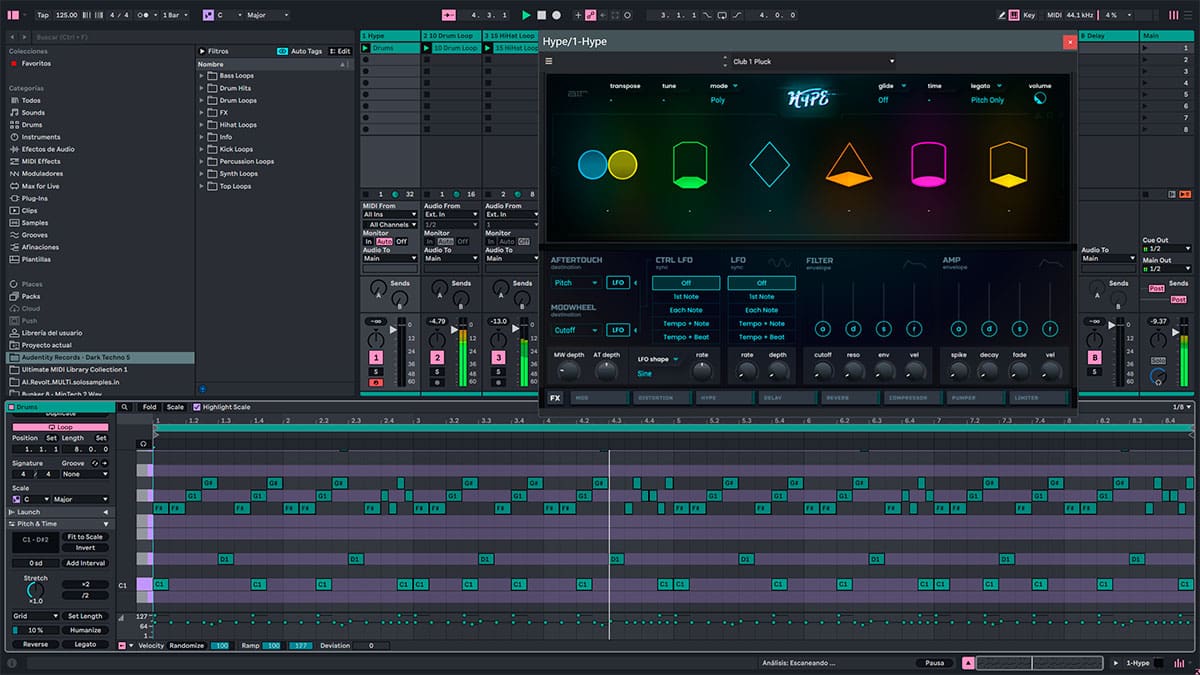
Task: Select the Hype blue-yellow circles oscillator
Action: pyautogui.click(x=607, y=164)
